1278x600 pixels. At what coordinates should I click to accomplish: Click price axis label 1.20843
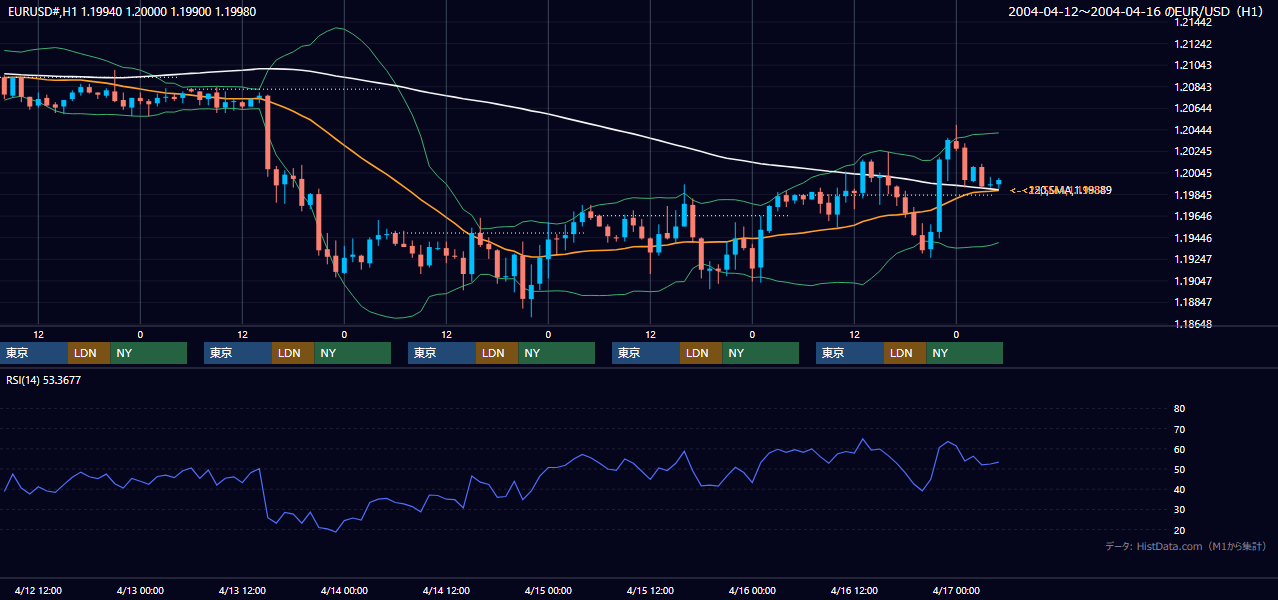1194,87
